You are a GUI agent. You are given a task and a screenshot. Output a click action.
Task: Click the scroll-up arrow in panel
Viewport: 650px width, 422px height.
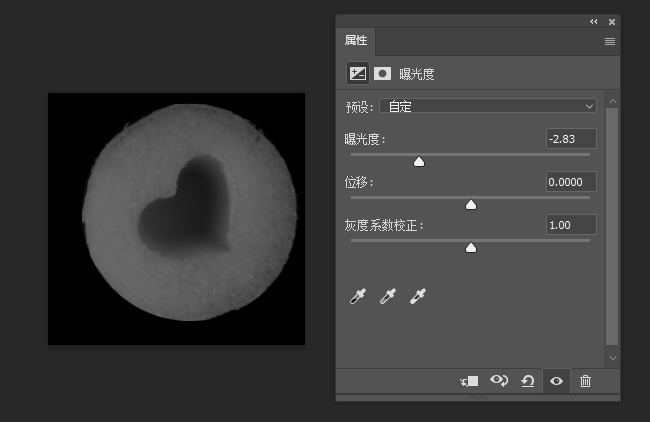(x=613, y=101)
